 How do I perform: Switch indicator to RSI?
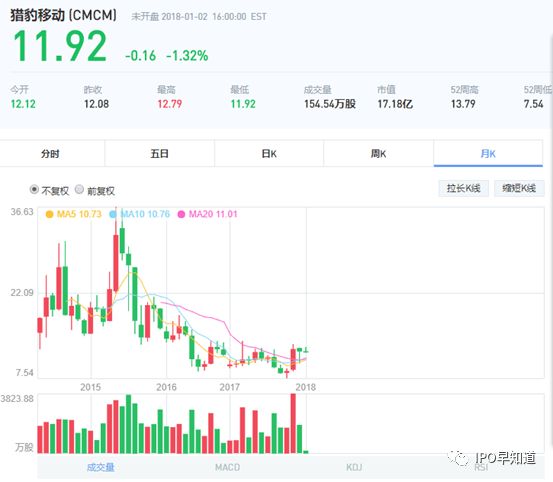click(481, 468)
